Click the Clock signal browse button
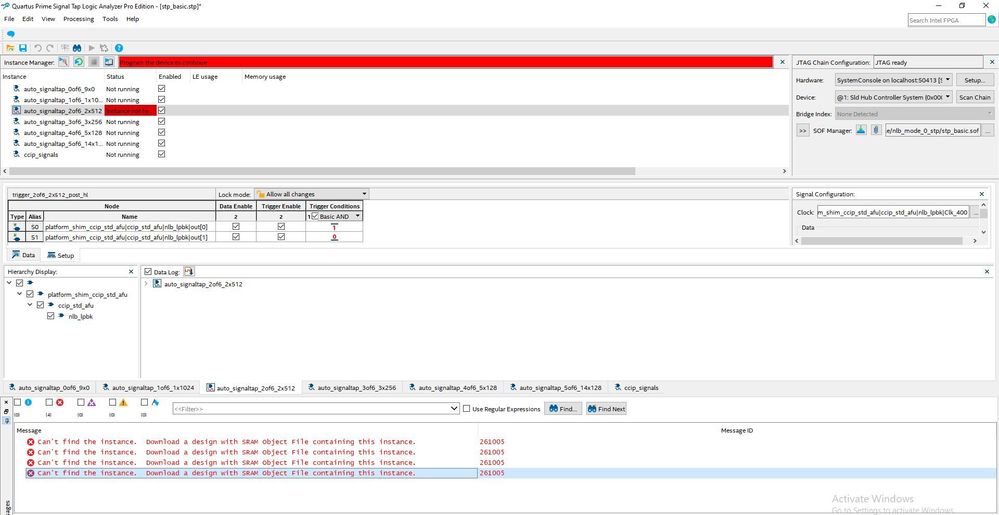 click(x=975, y=213)
